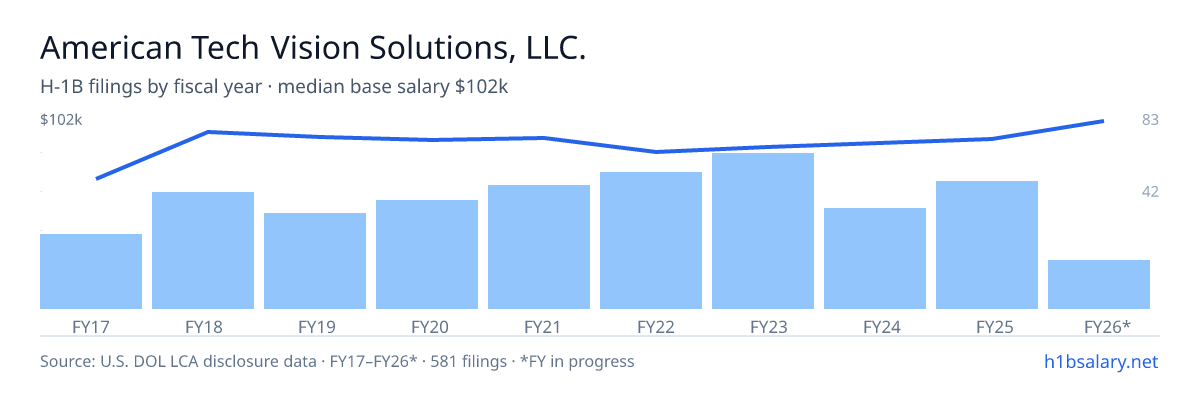Click the chart title American Tech Vision Solutions

tap(313, 48)
